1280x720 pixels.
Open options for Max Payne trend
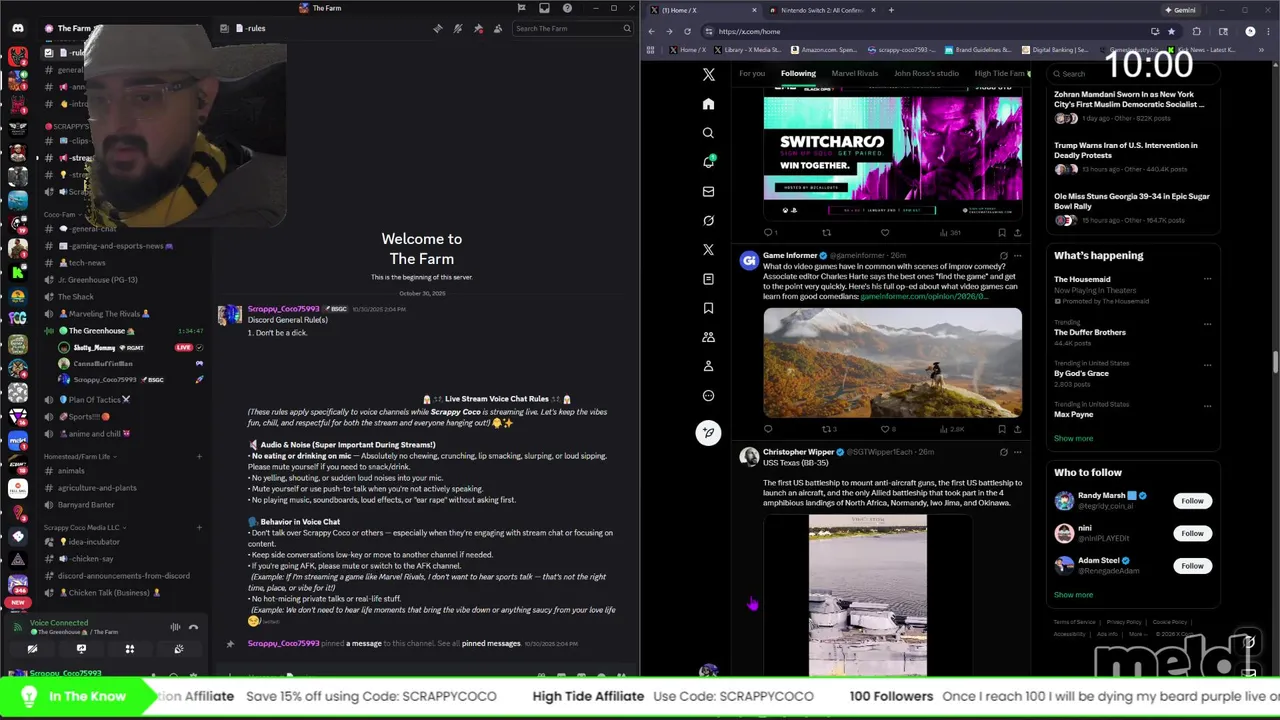1207,406
